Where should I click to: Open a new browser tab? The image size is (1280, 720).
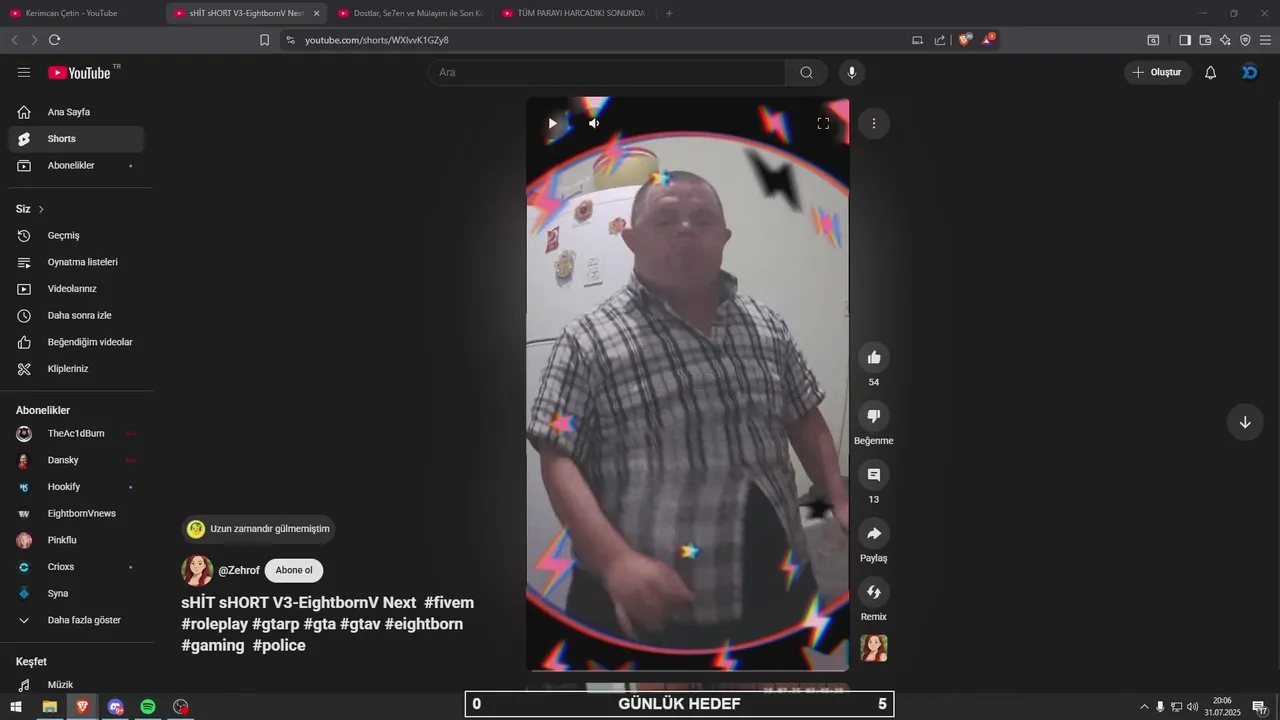tap(669, 13)
